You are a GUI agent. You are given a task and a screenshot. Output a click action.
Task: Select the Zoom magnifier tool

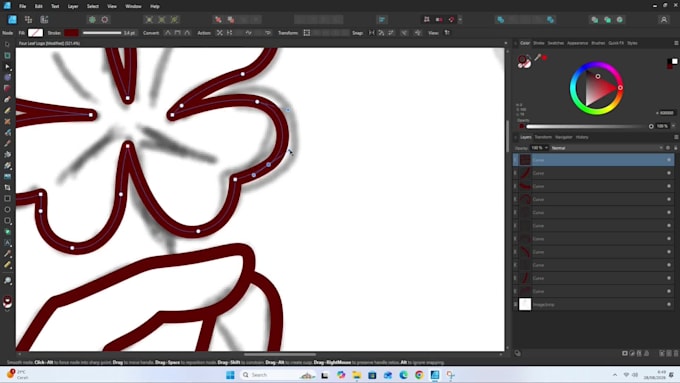click(7, 281)
